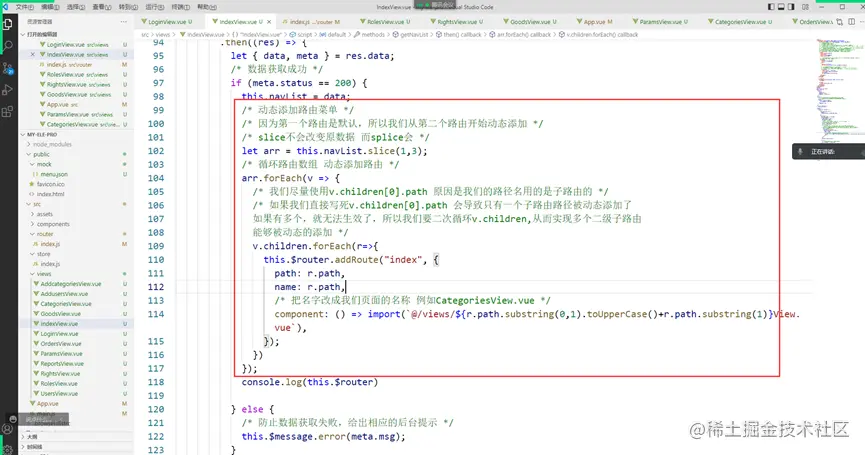This screenshot has width=865, height=455.
Task: Open the 编辑 (Edit) menu
Action: tap(50, 7)
